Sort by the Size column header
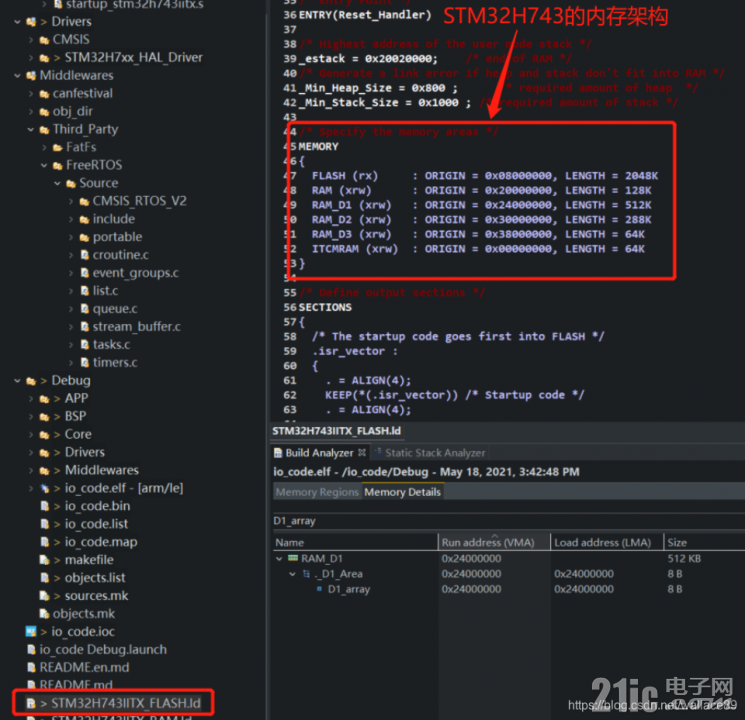This screenshot has width=745, height=720. tap(704, 542)
